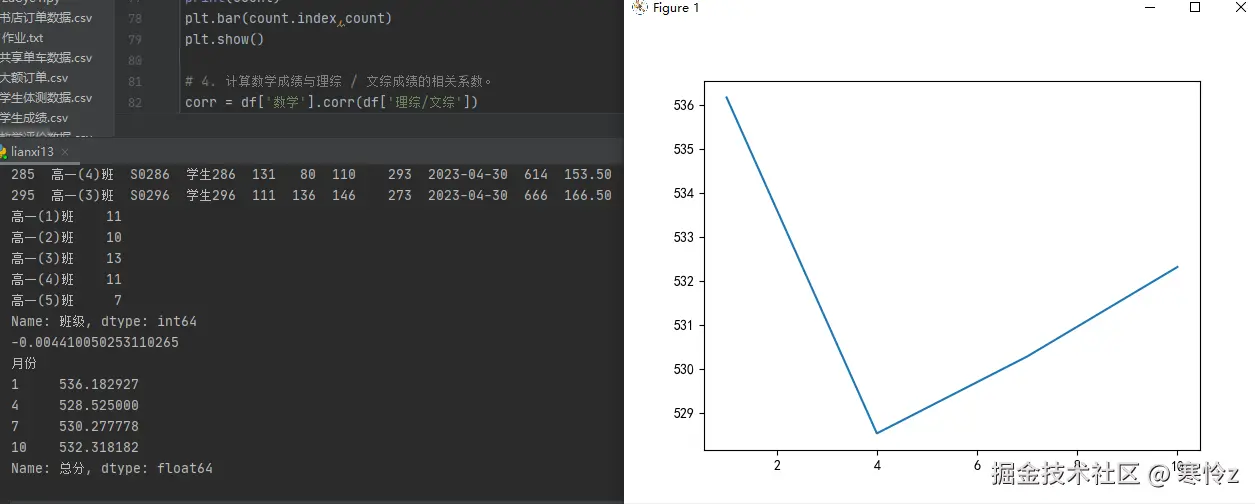
Task: Click the Figure 1 window icon
Action: [x=640, y=8]
